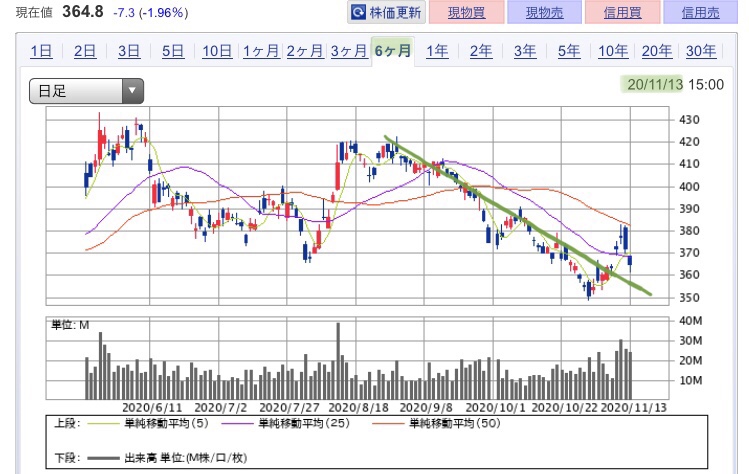Image resolution: width=749 pixels, height=474 pixels.
Task: Show the 30年 chart range
Action: tap(701, 51)
